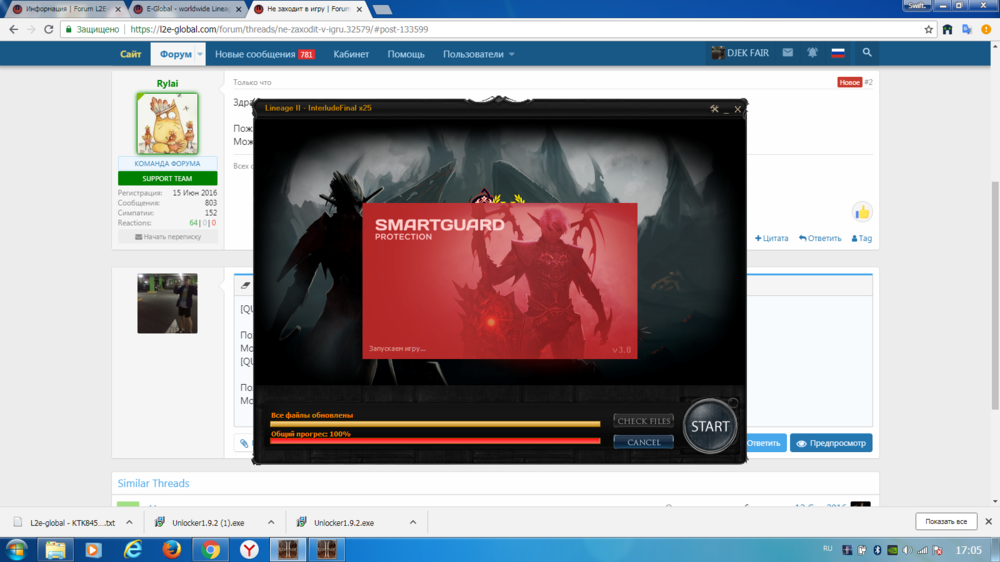Open forum alerts bell icon
Image resolution: width=1000 pixels, height=562 pixels.
pos(812,53)
